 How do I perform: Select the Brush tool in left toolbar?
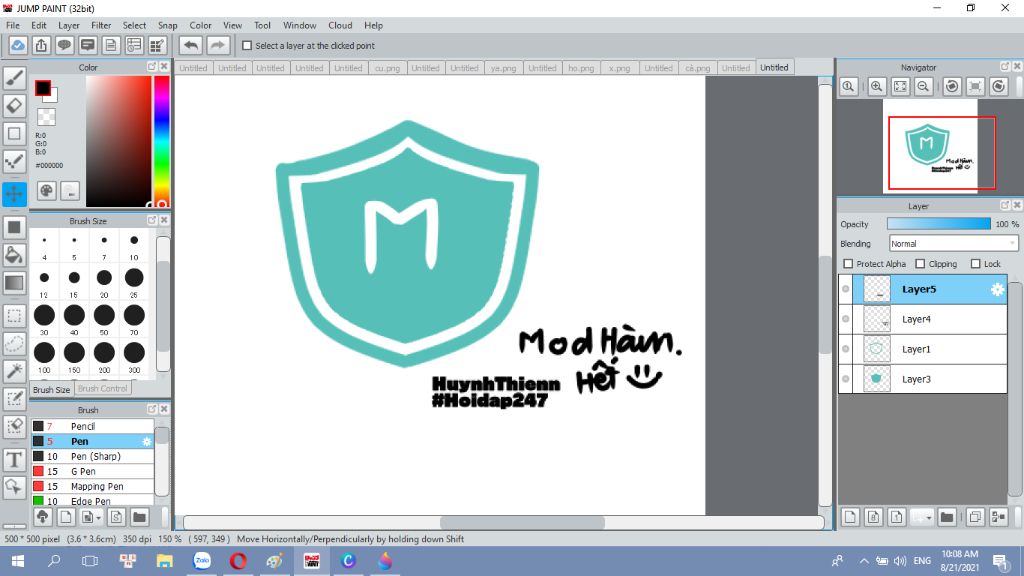pos(14,78)
